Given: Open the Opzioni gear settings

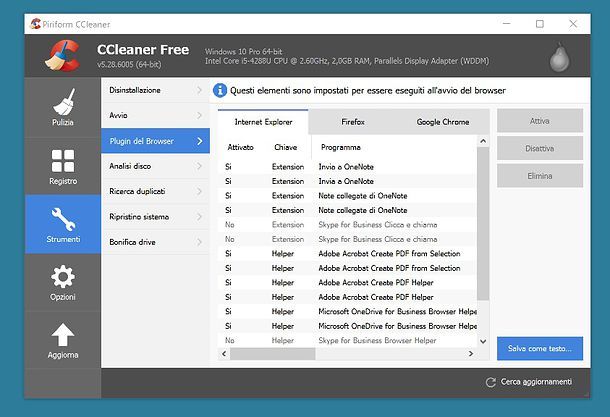Looking at the screenshot, I should [62, 283].
